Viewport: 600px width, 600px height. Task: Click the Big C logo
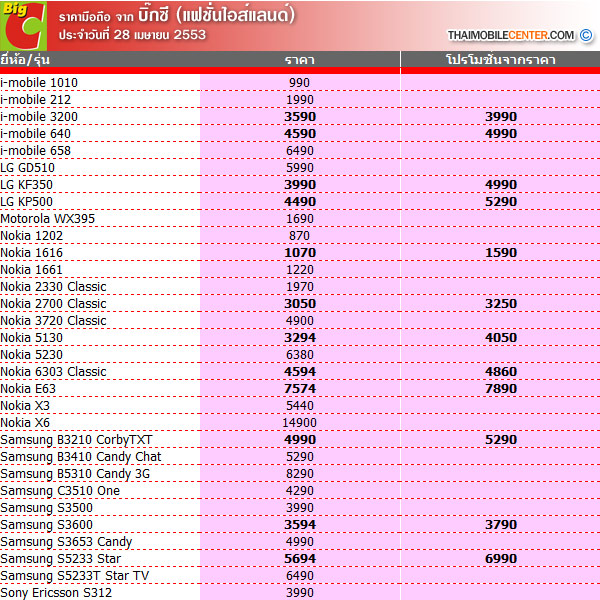[x=23, y=26]
